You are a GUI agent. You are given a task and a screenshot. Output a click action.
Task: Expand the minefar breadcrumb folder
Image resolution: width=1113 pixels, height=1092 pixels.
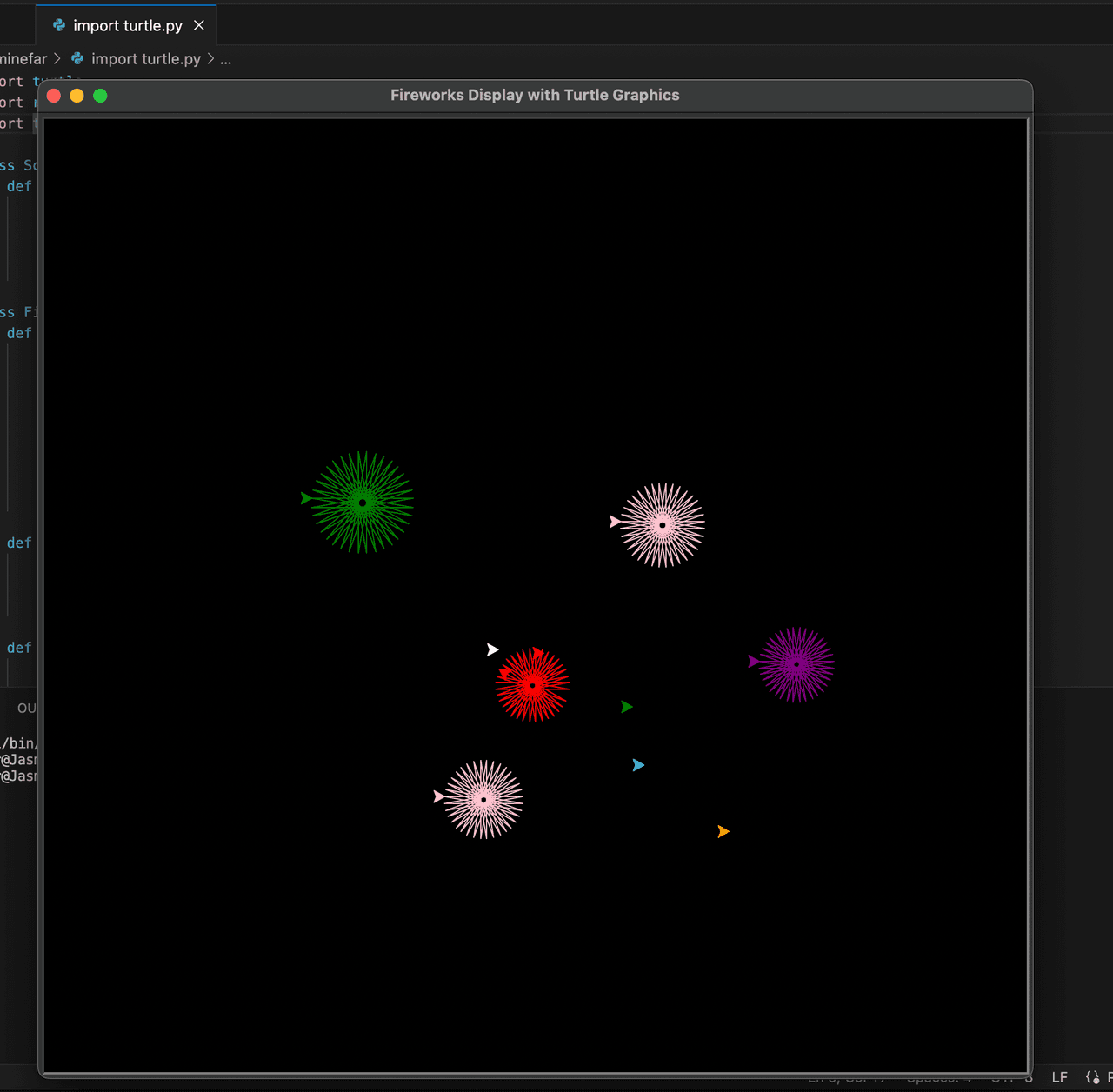[x=23, y=58]
